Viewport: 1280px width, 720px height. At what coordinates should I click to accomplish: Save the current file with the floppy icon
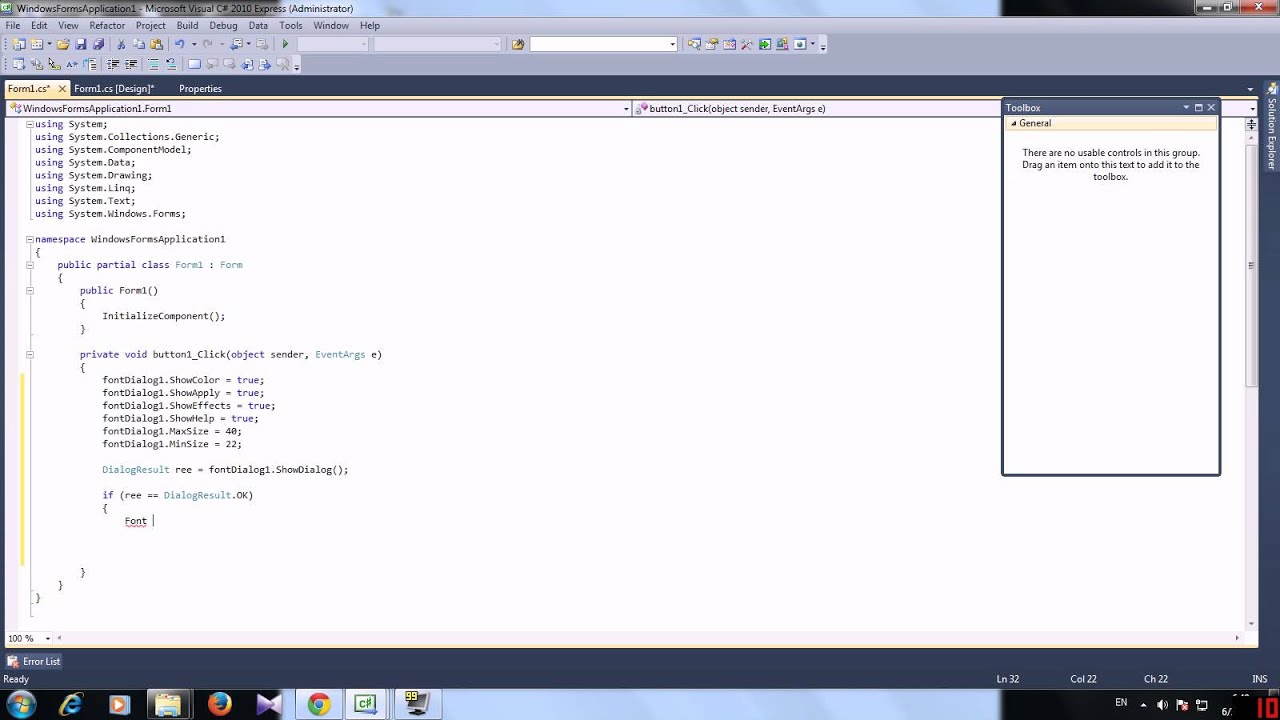click(x=81, y=44)
